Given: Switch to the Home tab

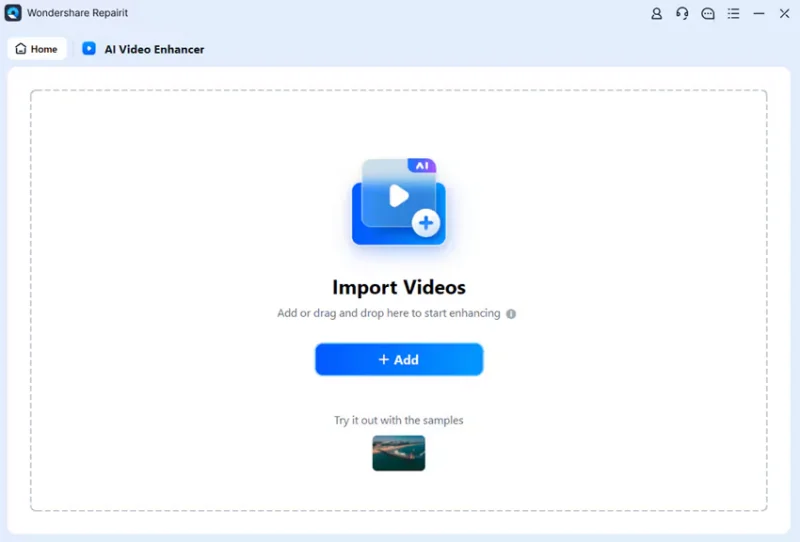Looking at the screenshot, I should [37, 49].
